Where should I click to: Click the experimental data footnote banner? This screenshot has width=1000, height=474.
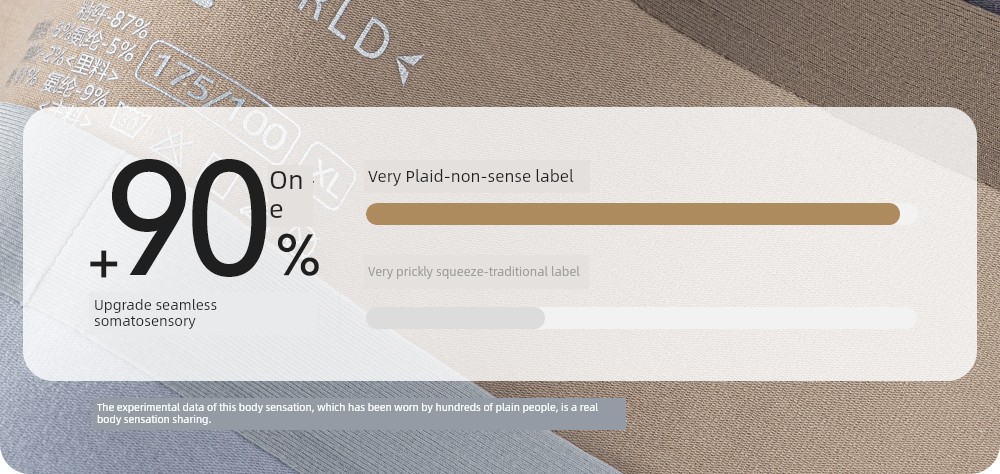[359, 413]
